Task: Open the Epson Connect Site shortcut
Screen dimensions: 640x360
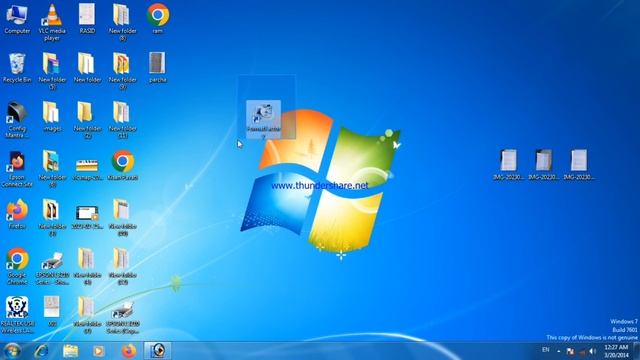Action: click(17, 169)
